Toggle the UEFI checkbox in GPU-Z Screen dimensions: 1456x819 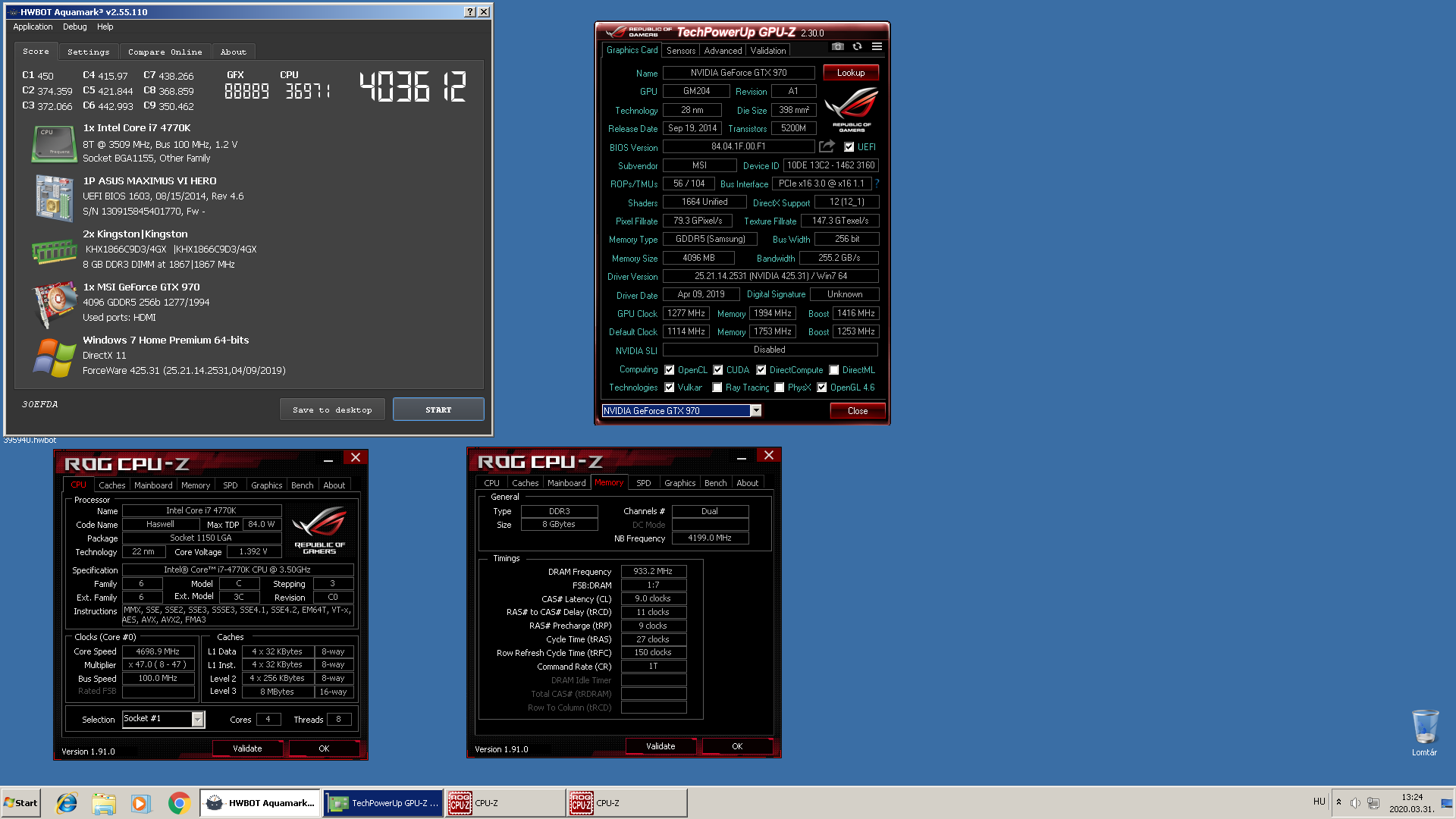[x=849, y=147]
